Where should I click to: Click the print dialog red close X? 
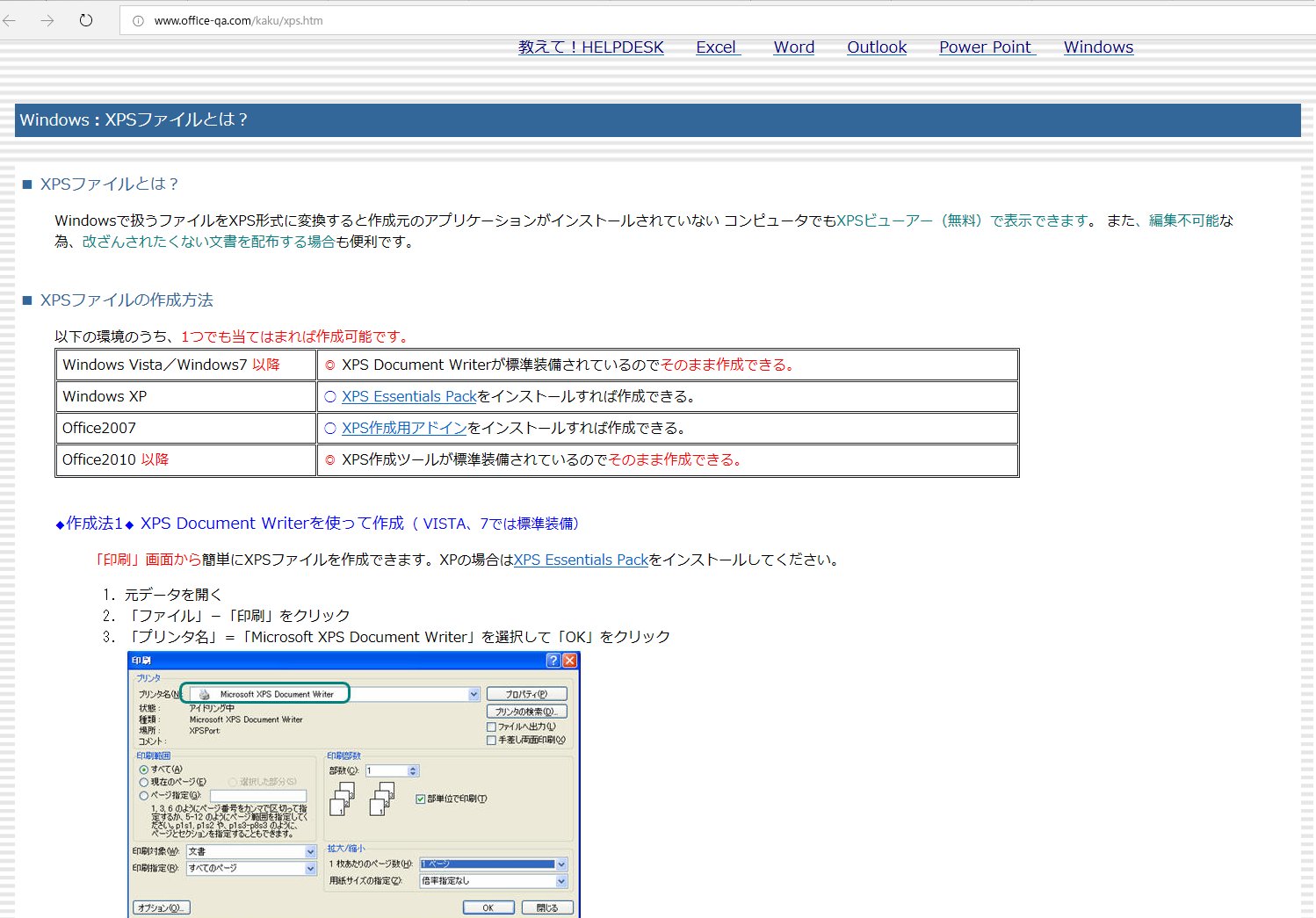(x=569, y=661)
